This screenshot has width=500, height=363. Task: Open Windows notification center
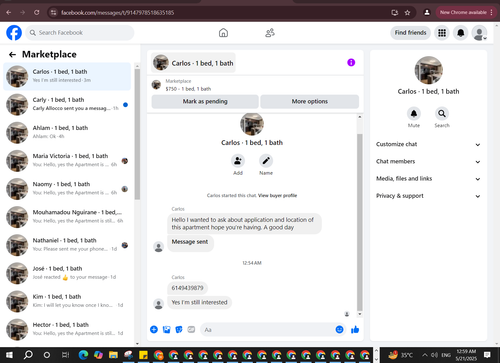(487, 355)
